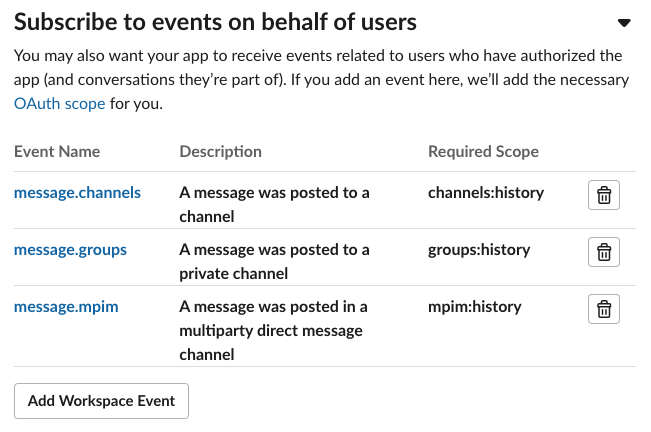Image resolution: width=651 pixels, height=432 pixels.
Task: Click the 'posted to a private channel' description
Action: pyautogui.click(x=273, y=261)
